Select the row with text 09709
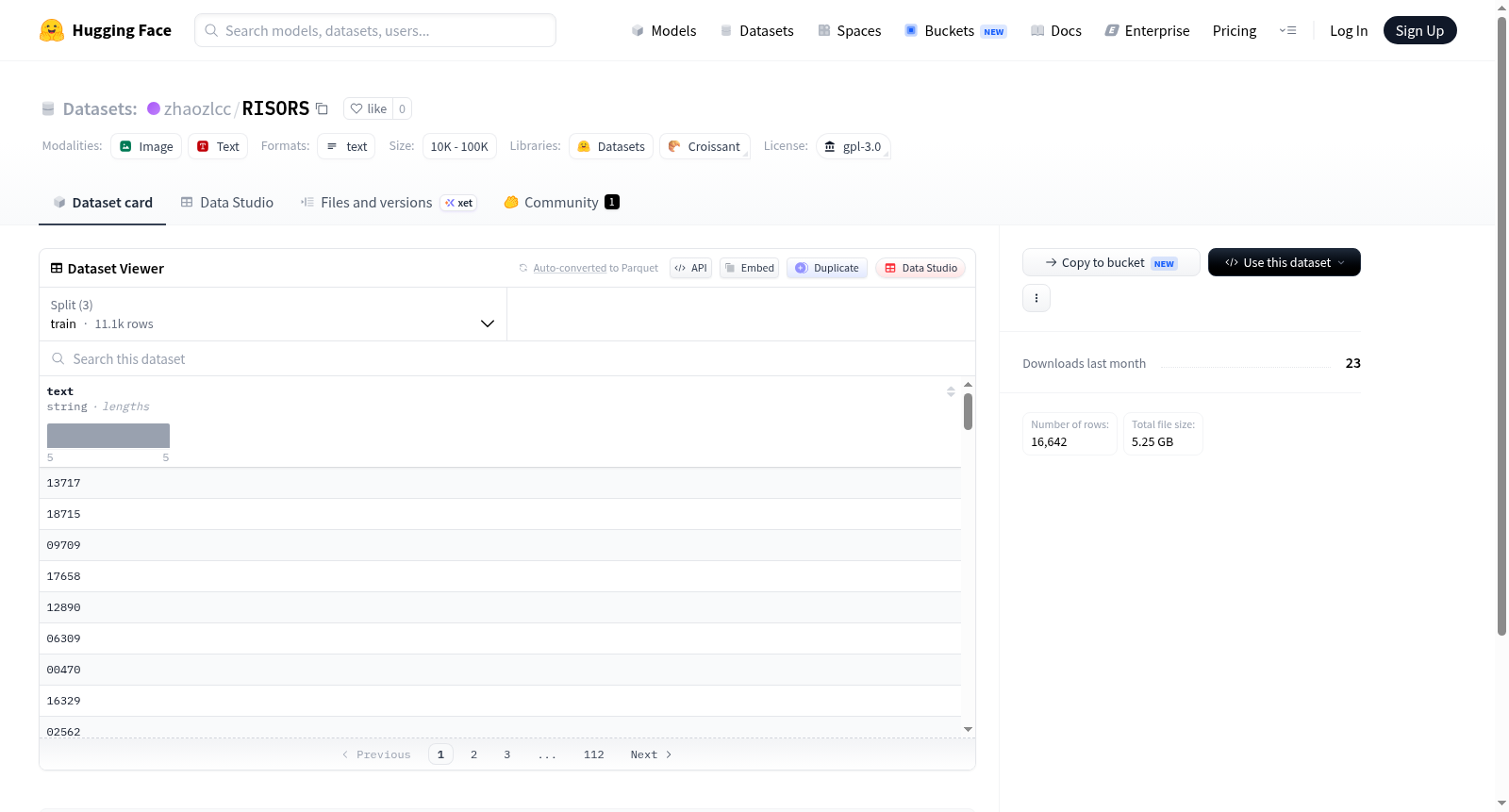 tap(500, 545)
